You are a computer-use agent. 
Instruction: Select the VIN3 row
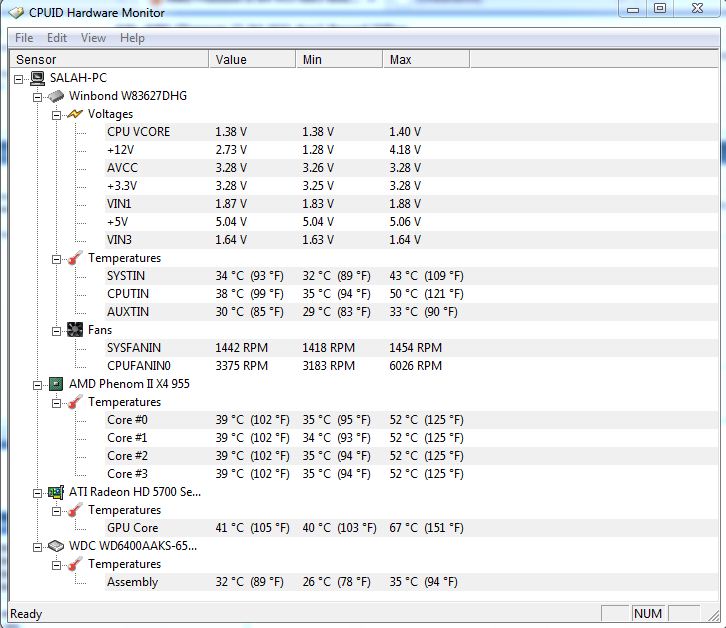point(411,240)
